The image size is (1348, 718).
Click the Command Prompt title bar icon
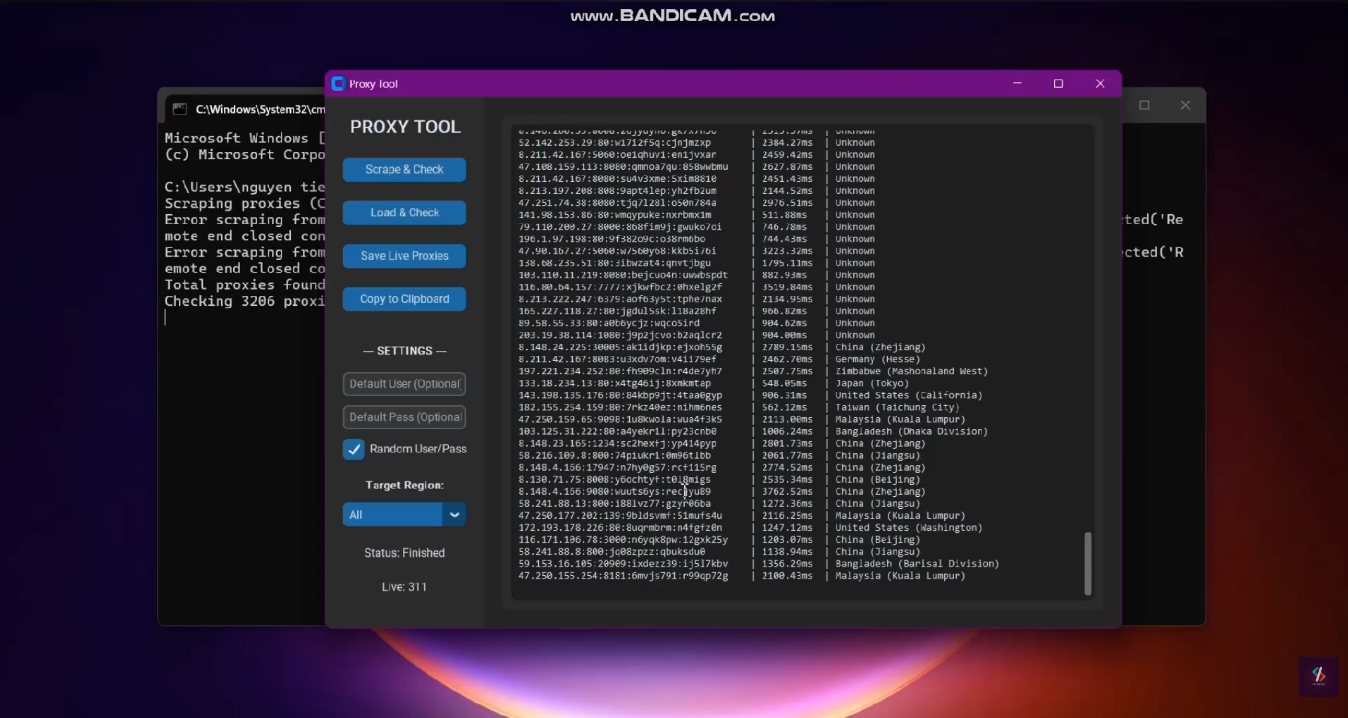point(180,109)
